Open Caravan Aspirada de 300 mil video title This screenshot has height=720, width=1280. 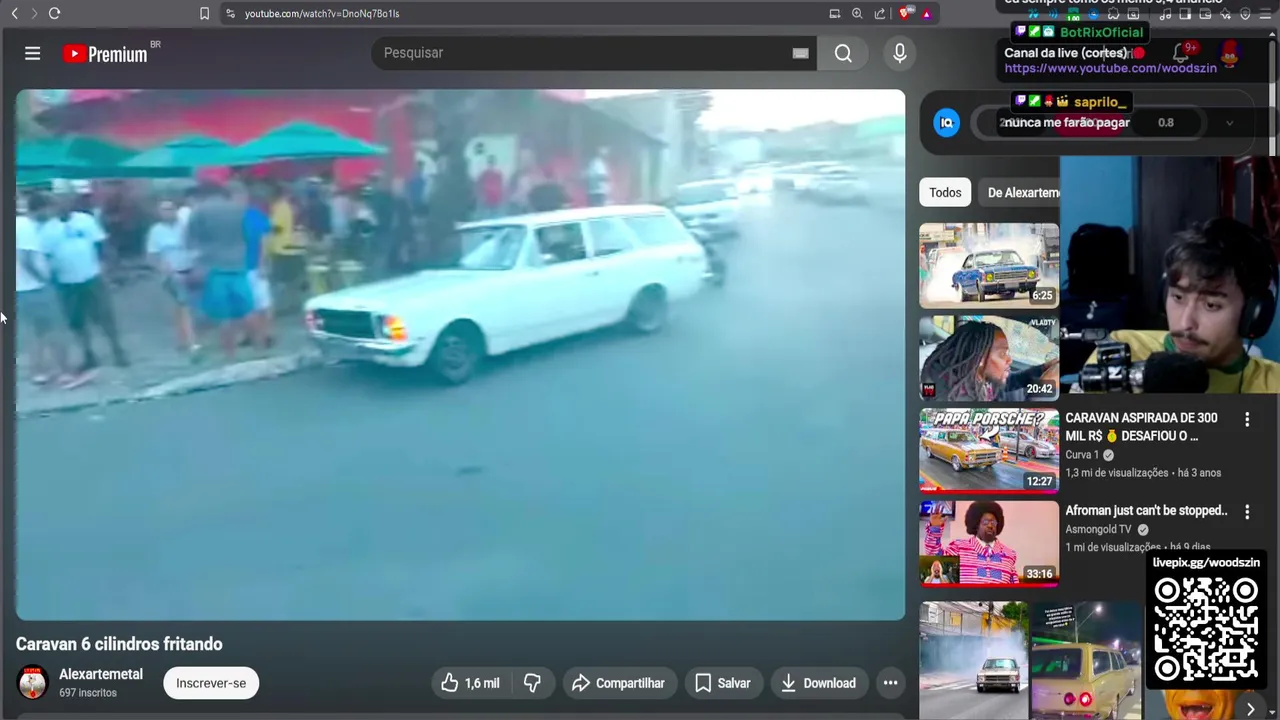(1142, 427)
